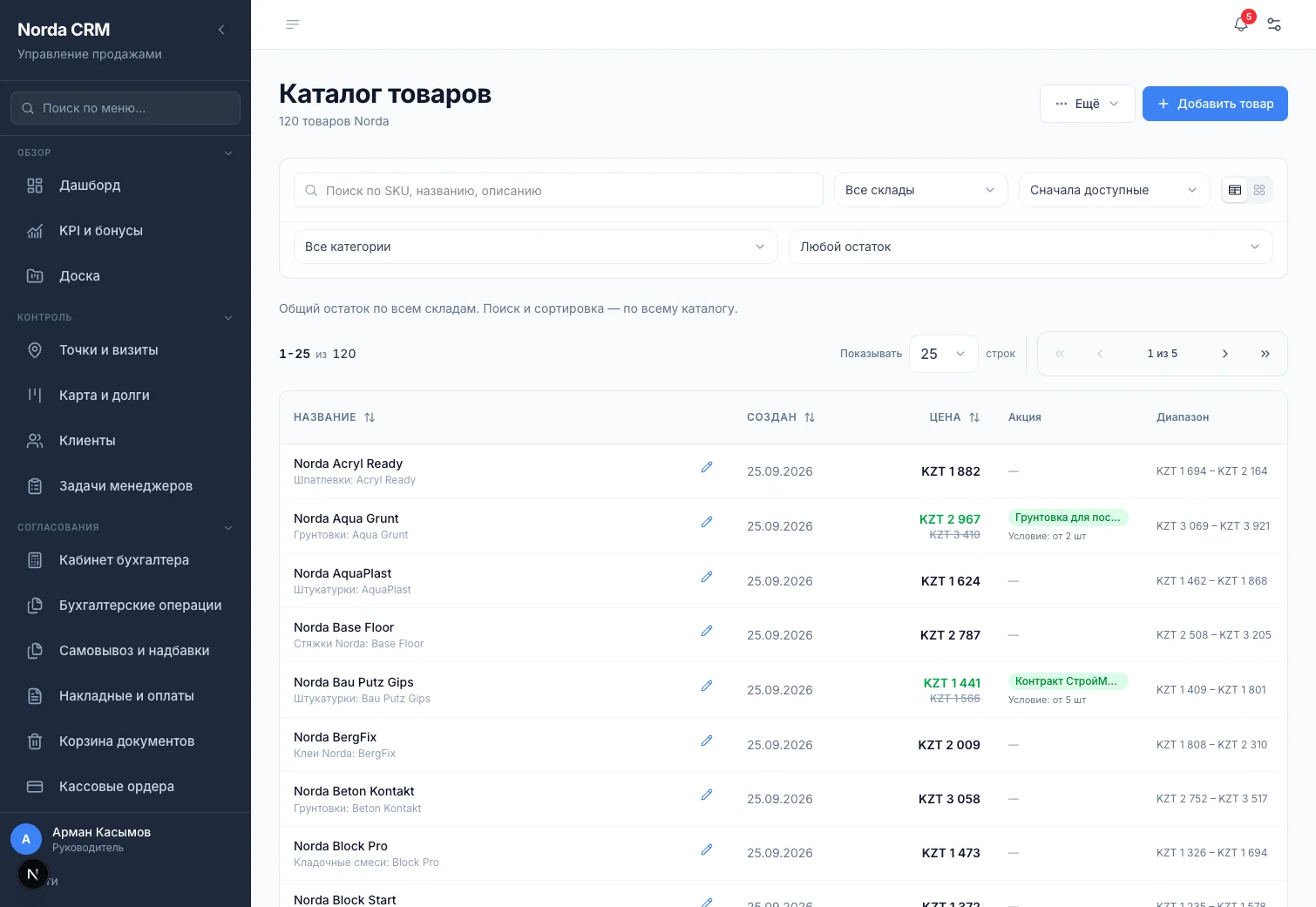
Task: Click the N logo badge at bottom left
Action: (33, 874)
